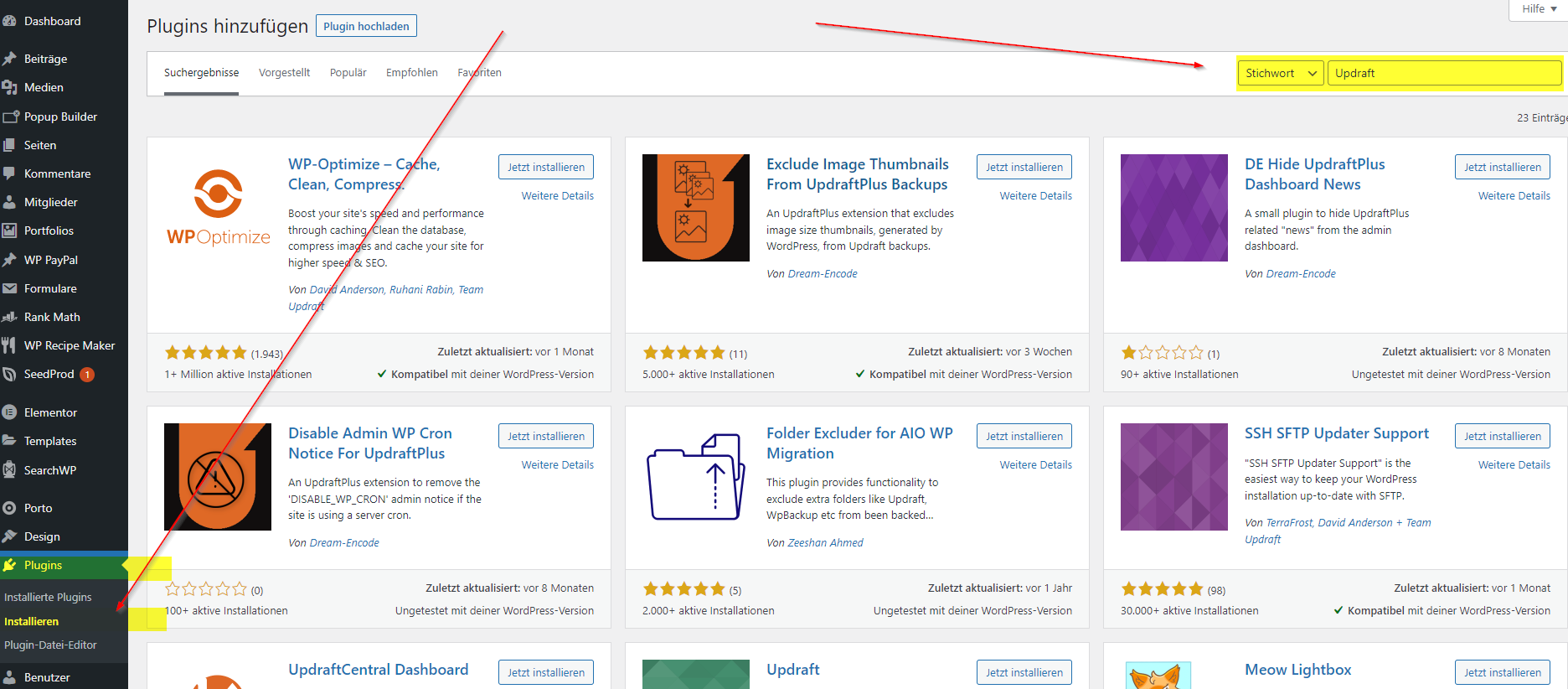Open Installierte Plugins submenu item

tap(48, 597)
